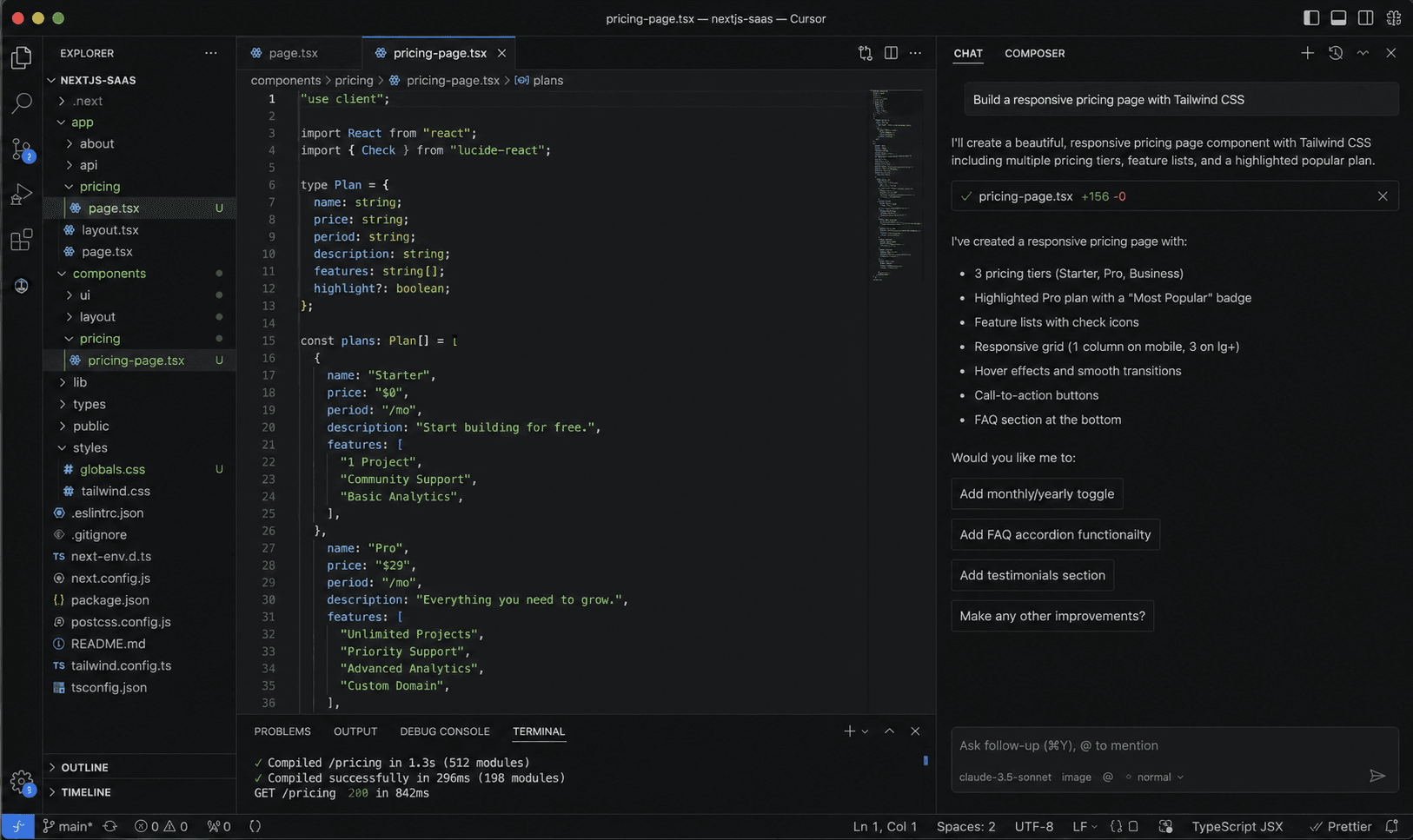Focus the Ask follow-up input field
The width and height of the screenshot is (1413, 840).
pos(1175,745)
